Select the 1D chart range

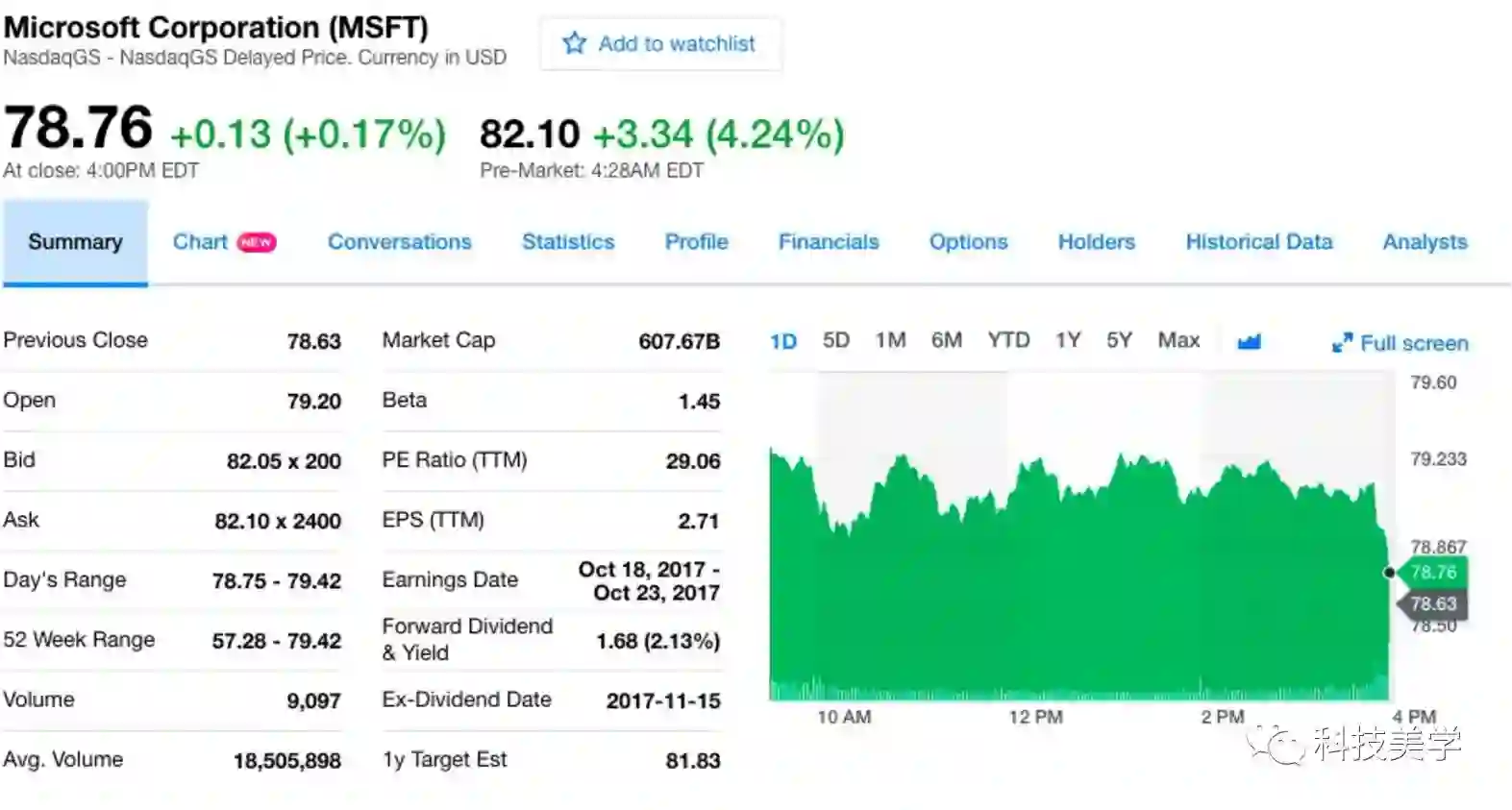coord(783,341)
